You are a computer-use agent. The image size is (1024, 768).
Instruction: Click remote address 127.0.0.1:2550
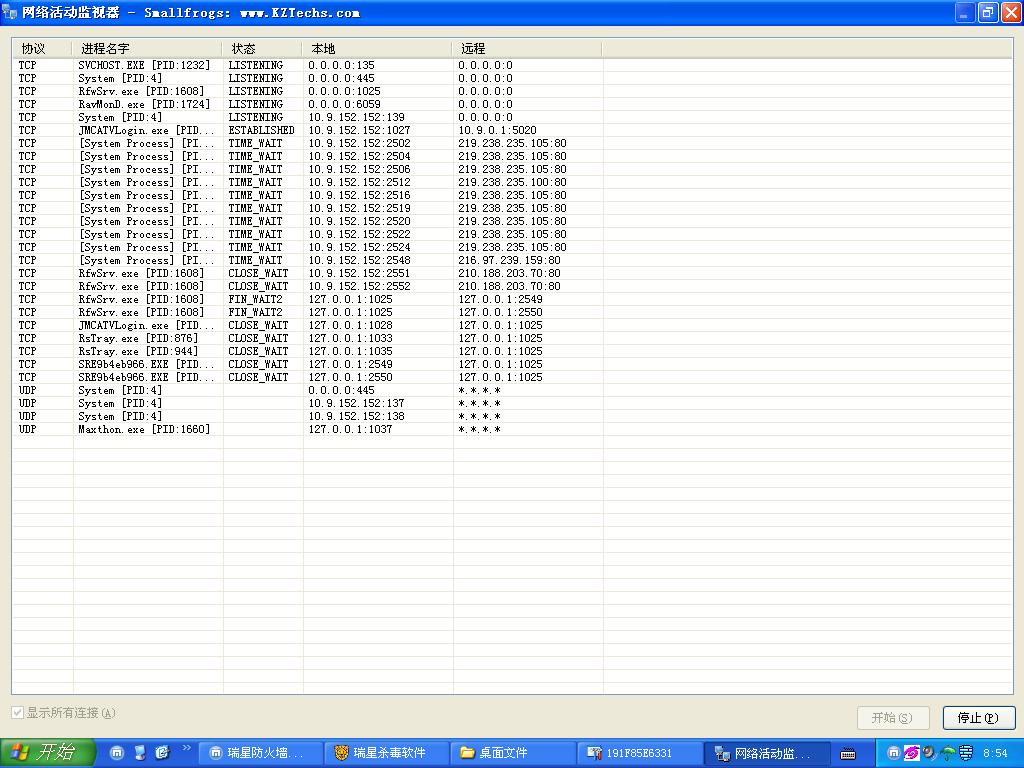click(x=500, y=313)
